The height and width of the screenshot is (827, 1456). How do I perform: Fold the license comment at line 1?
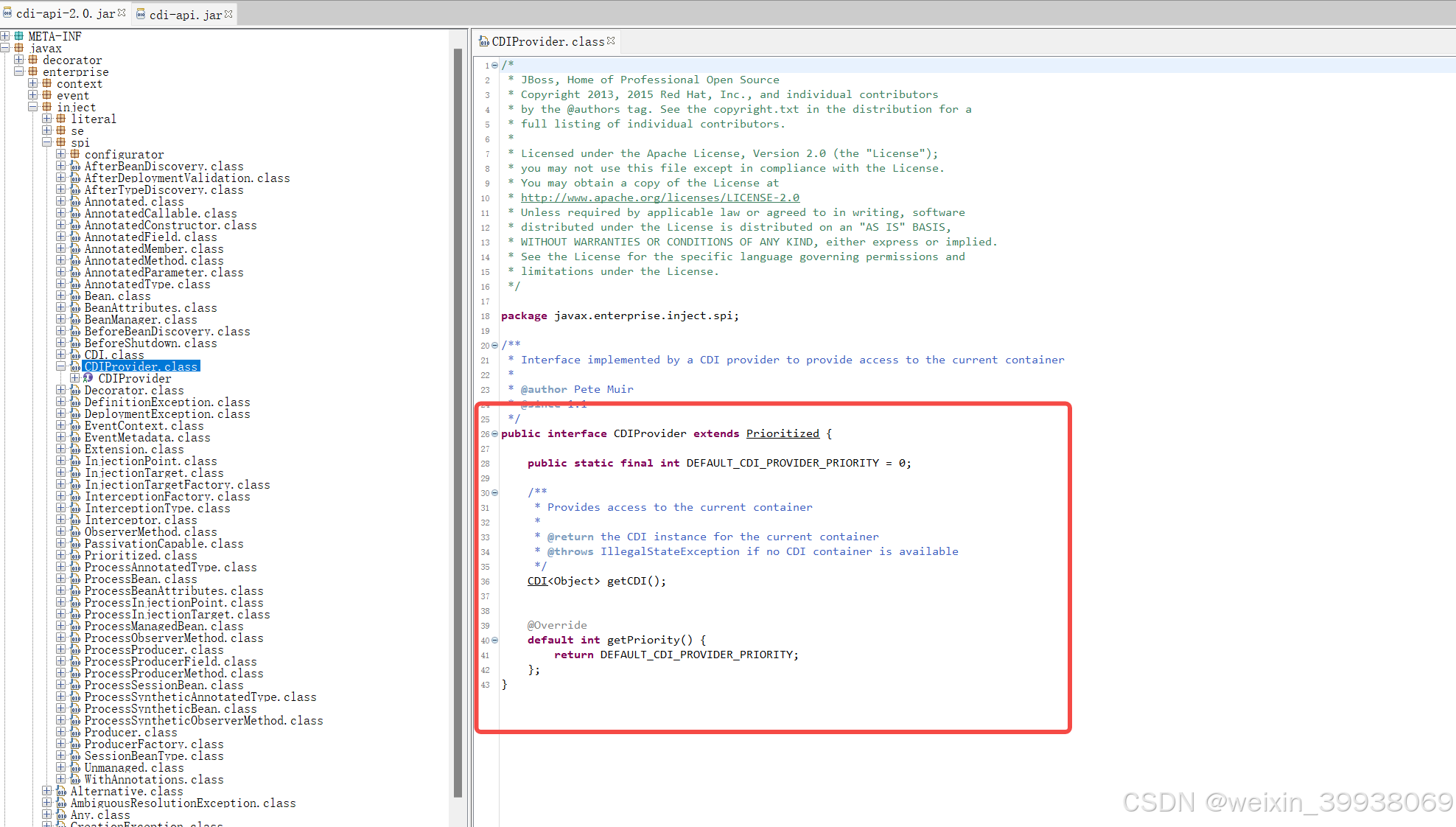[x=494, y=66]
